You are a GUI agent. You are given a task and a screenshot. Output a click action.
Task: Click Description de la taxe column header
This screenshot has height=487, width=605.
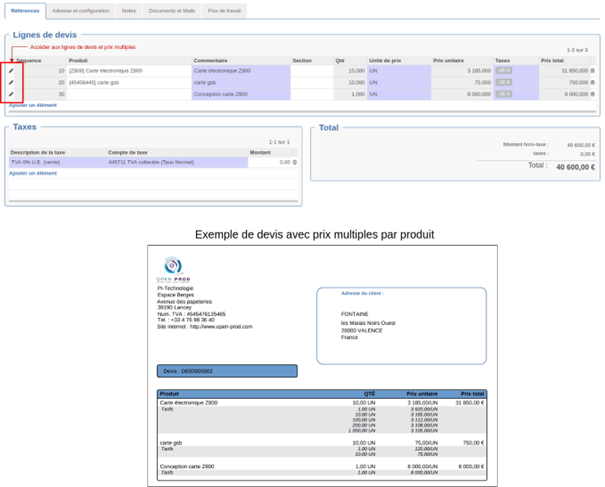click(37, 152)
